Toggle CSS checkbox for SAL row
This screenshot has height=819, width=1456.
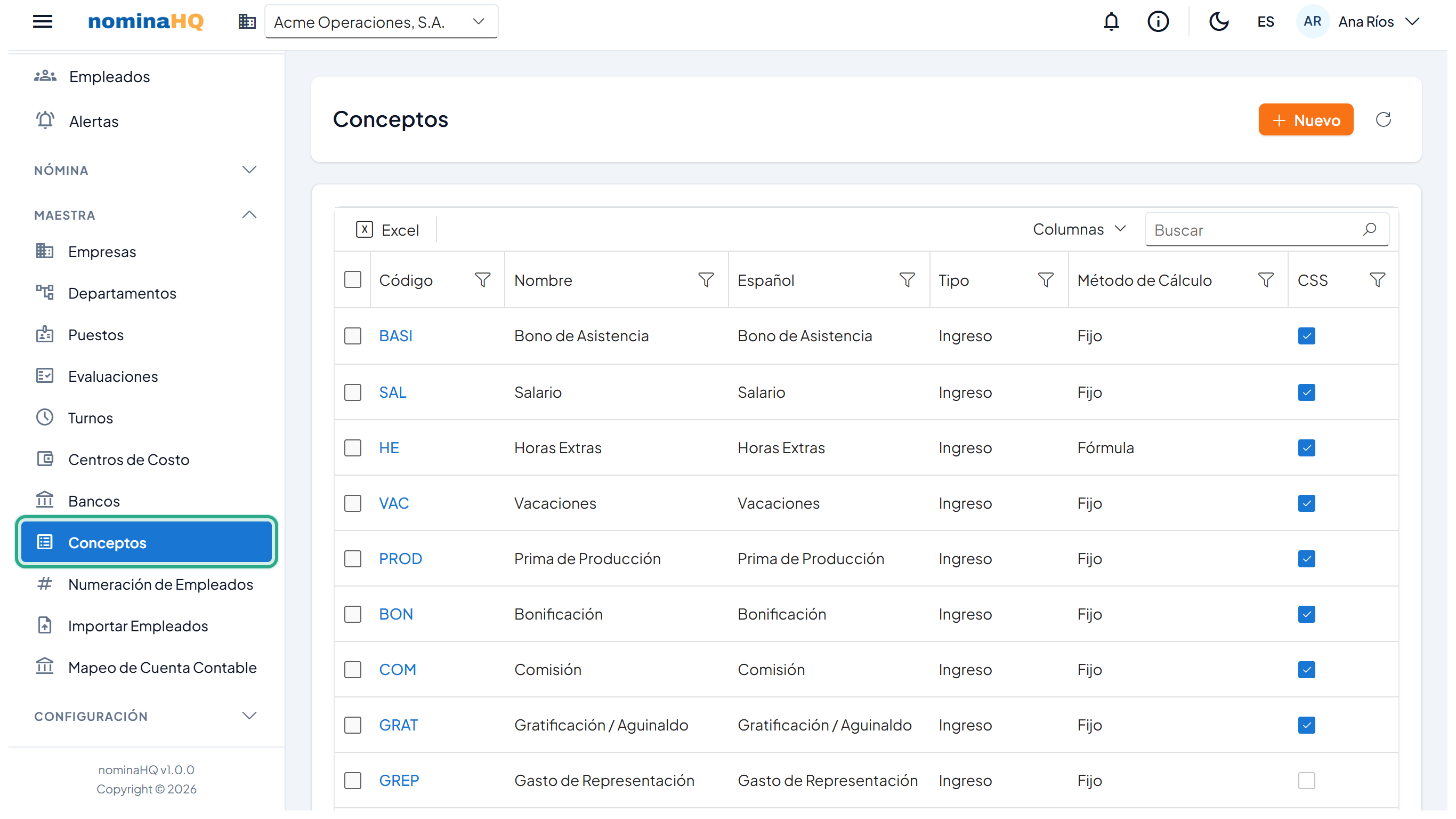(1306, 392)
